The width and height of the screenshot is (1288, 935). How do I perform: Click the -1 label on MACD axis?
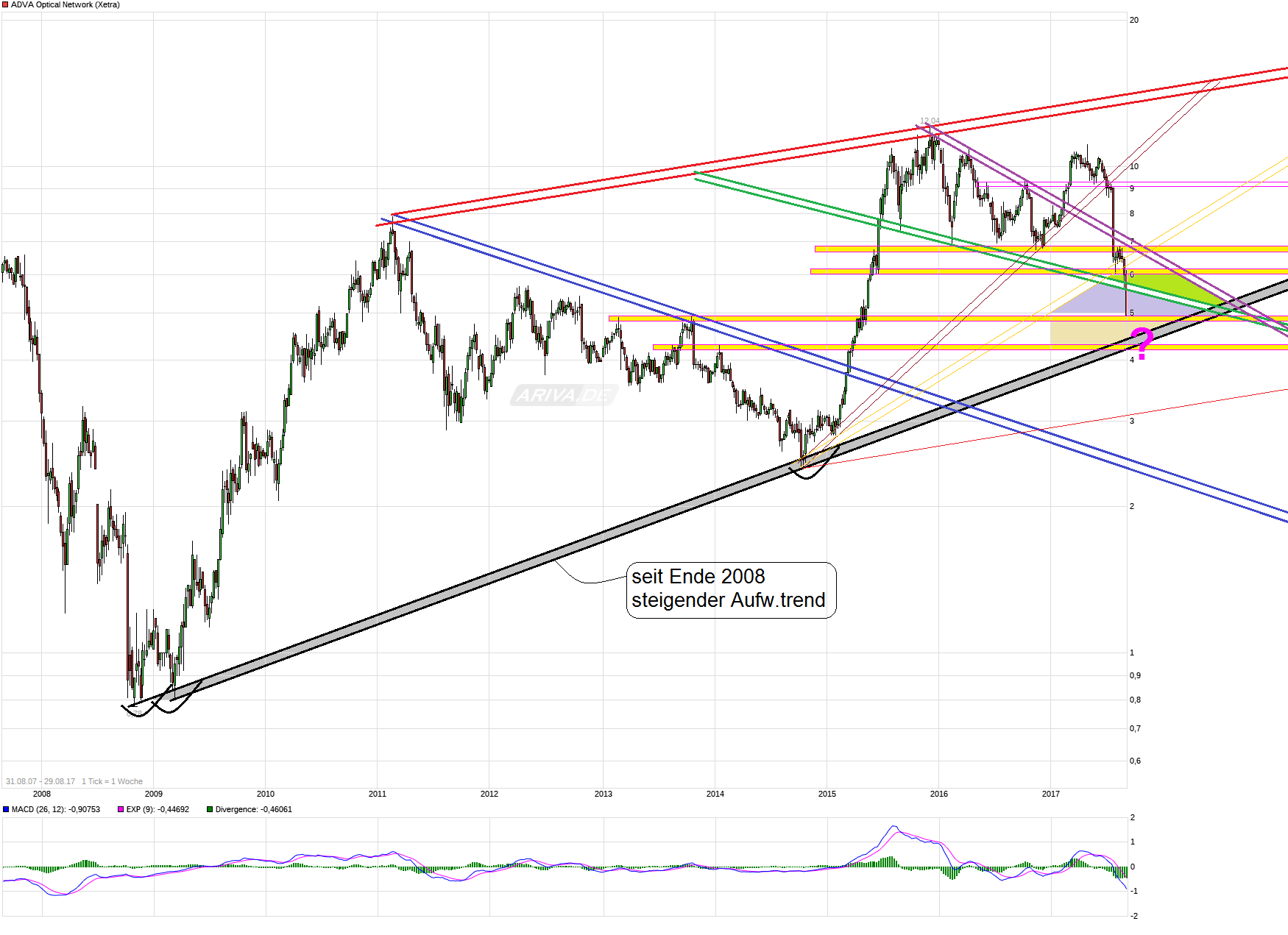(x=1134, y=891)
